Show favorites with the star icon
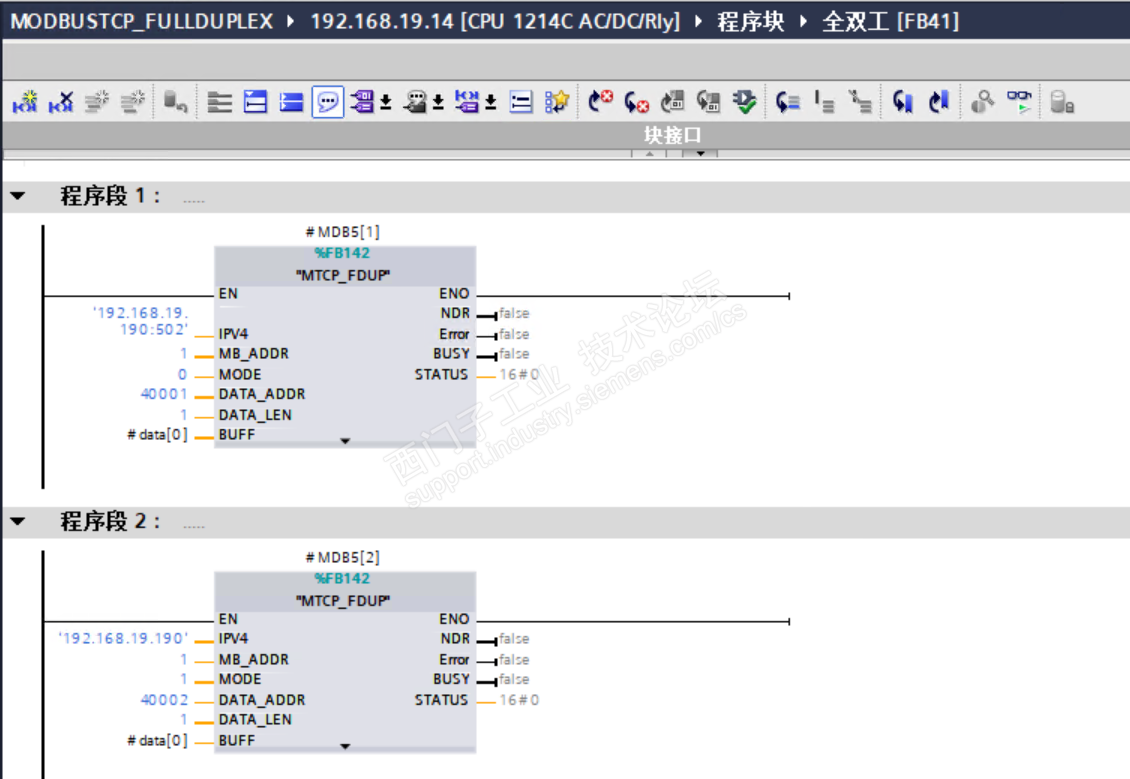The width and height of the screenshot is (1130, 779). tap(557, 102)
